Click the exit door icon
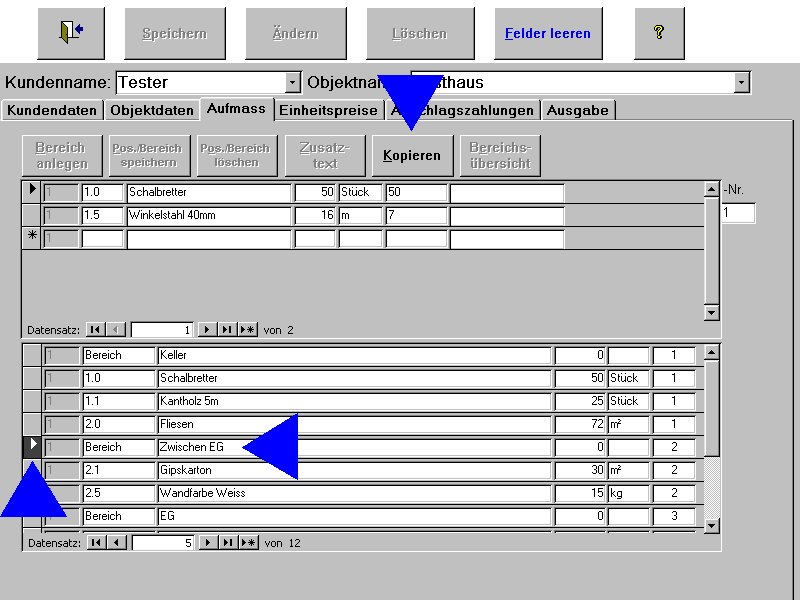This screenshot has width=800, height=600. point(70,32)
